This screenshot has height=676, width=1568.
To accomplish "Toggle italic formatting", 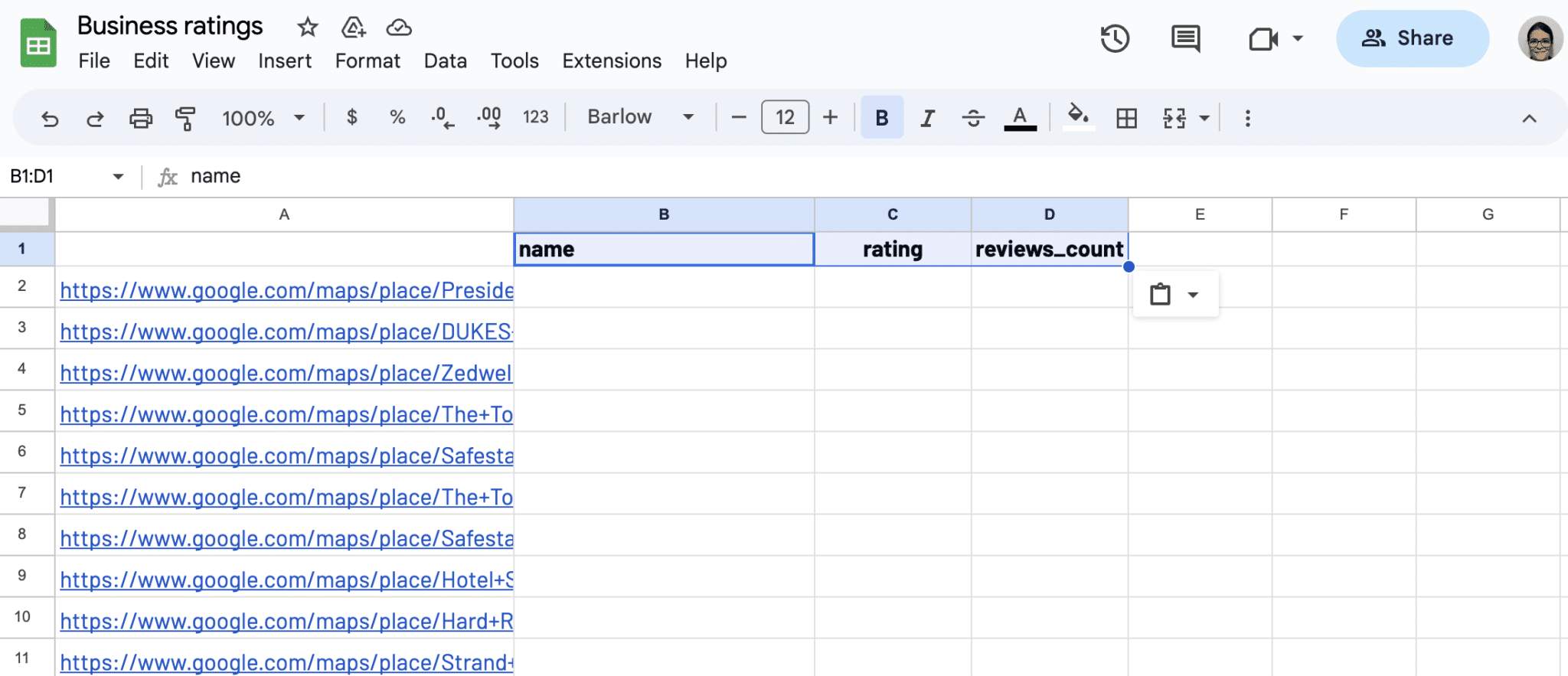I will coord(927,117).
